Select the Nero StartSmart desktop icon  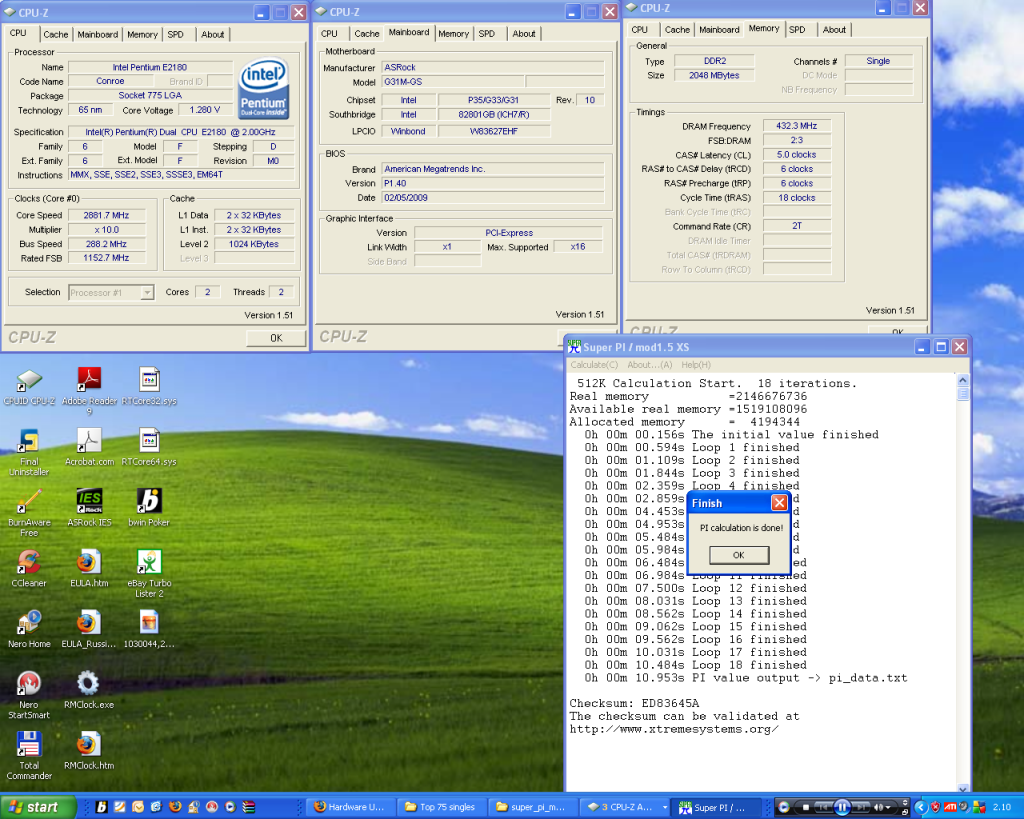coord(29,684)
